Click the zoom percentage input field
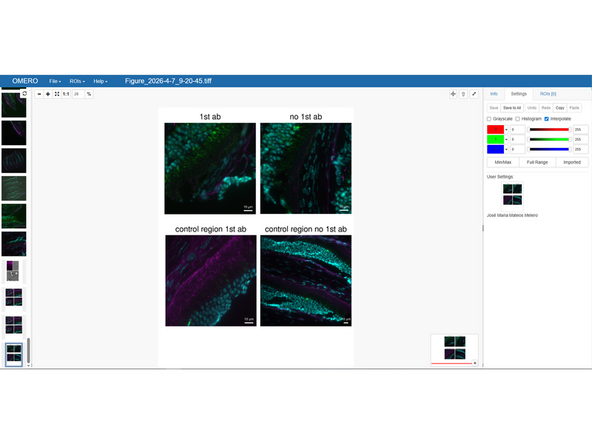Image resolution: width=592 pixels, height=444 pixels. point(78,94)
